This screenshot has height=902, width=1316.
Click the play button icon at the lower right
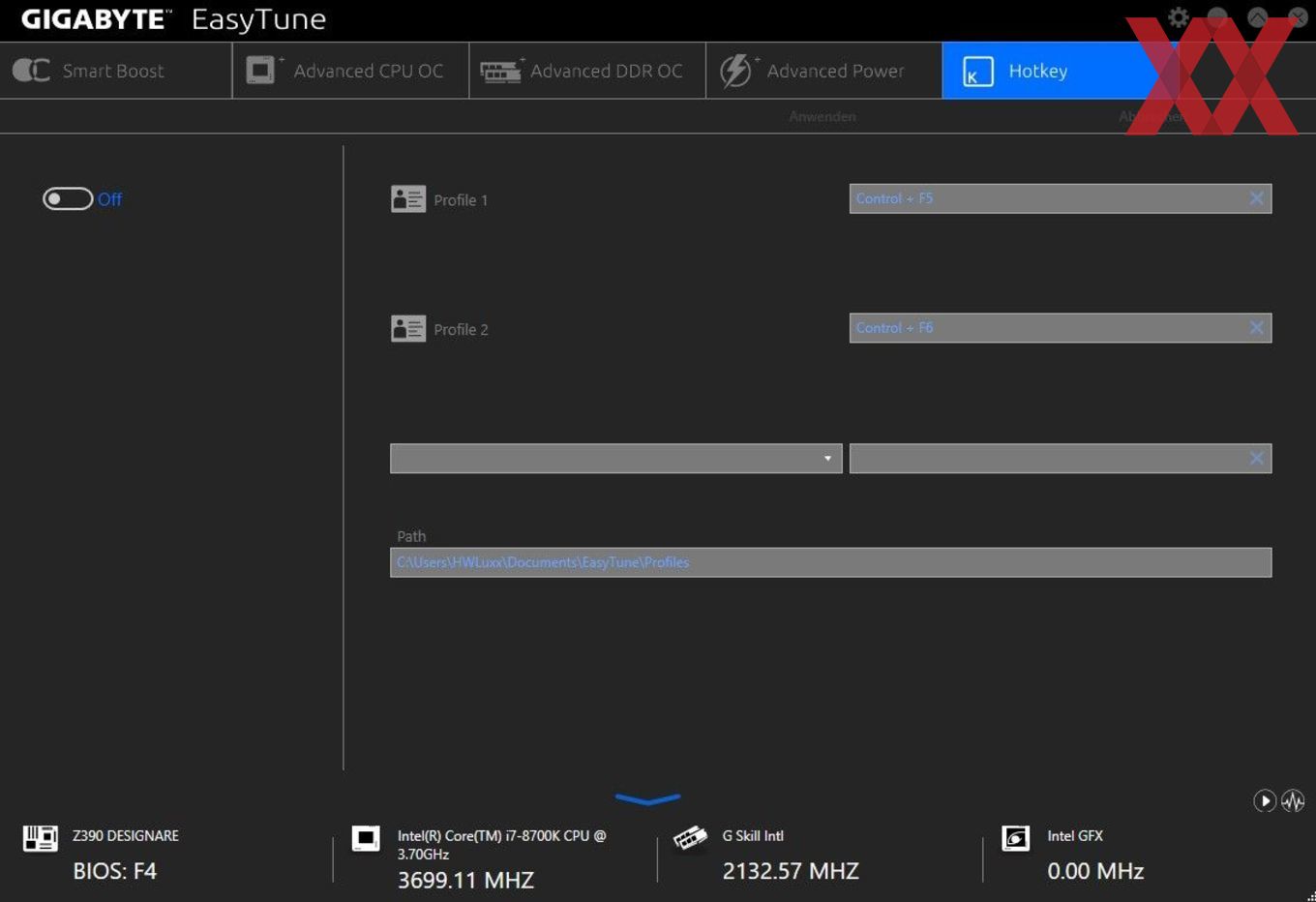coord(1264,800)
